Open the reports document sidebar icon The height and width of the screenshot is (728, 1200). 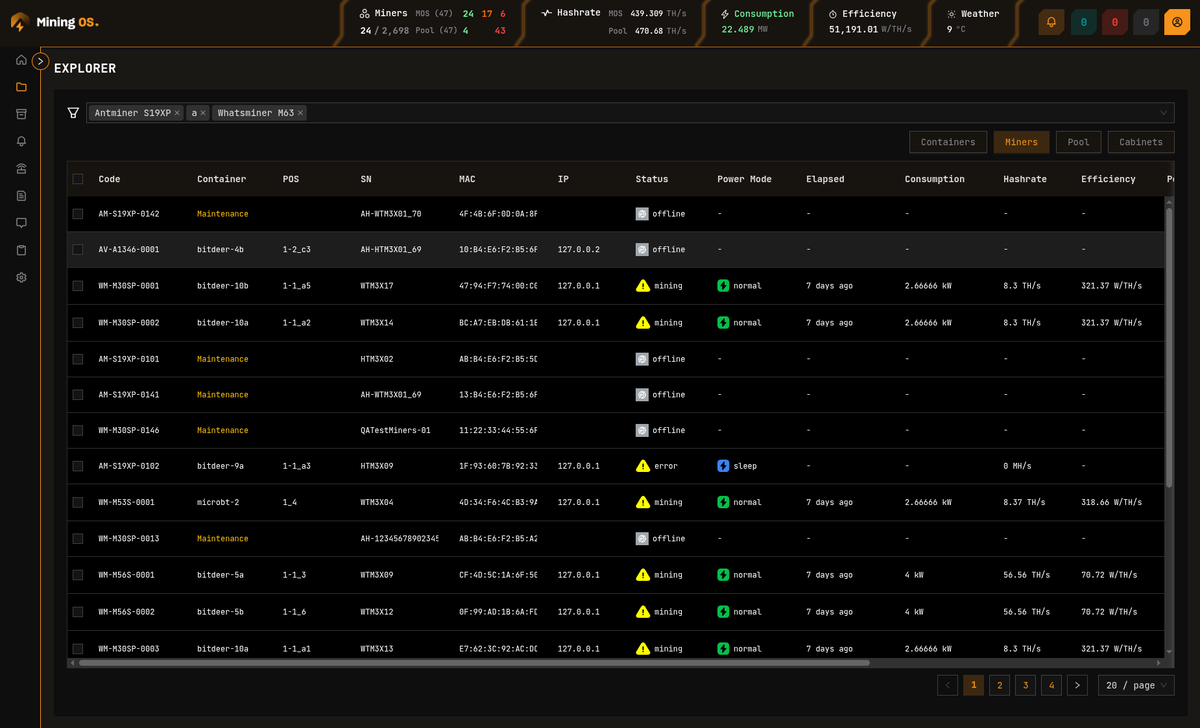coord(21,196)
